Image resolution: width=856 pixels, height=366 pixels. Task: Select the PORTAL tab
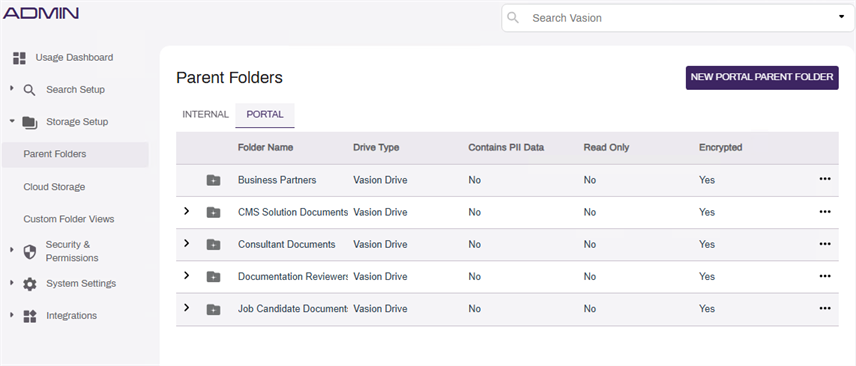[x=265, y=115]
